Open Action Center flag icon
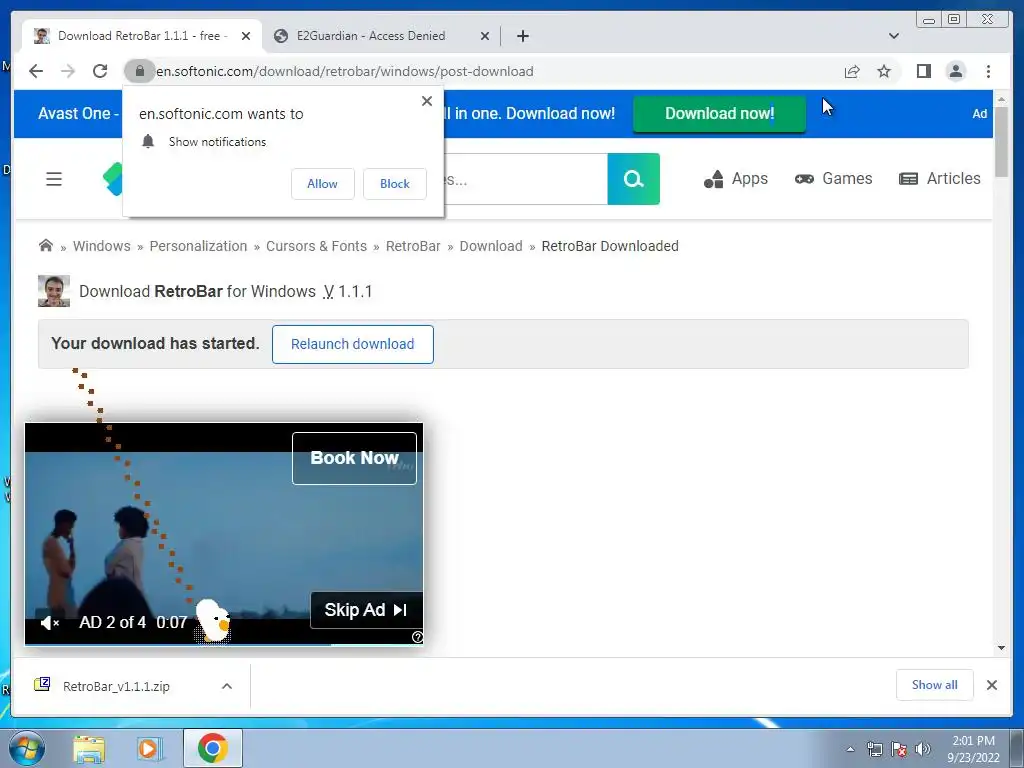Viewport: 1024px width, 768px height. coord(899,749)
